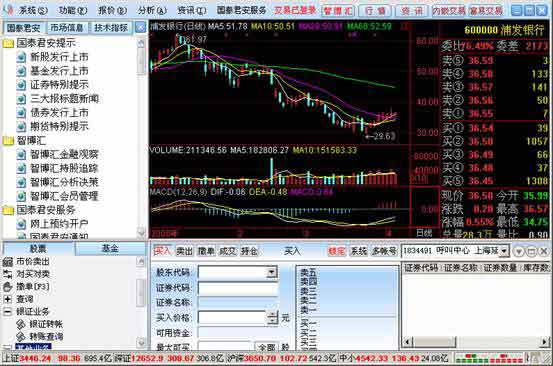553x366 pixels.
Task: Click the info tree scrollbar down arrow
Action: (141, 232)
